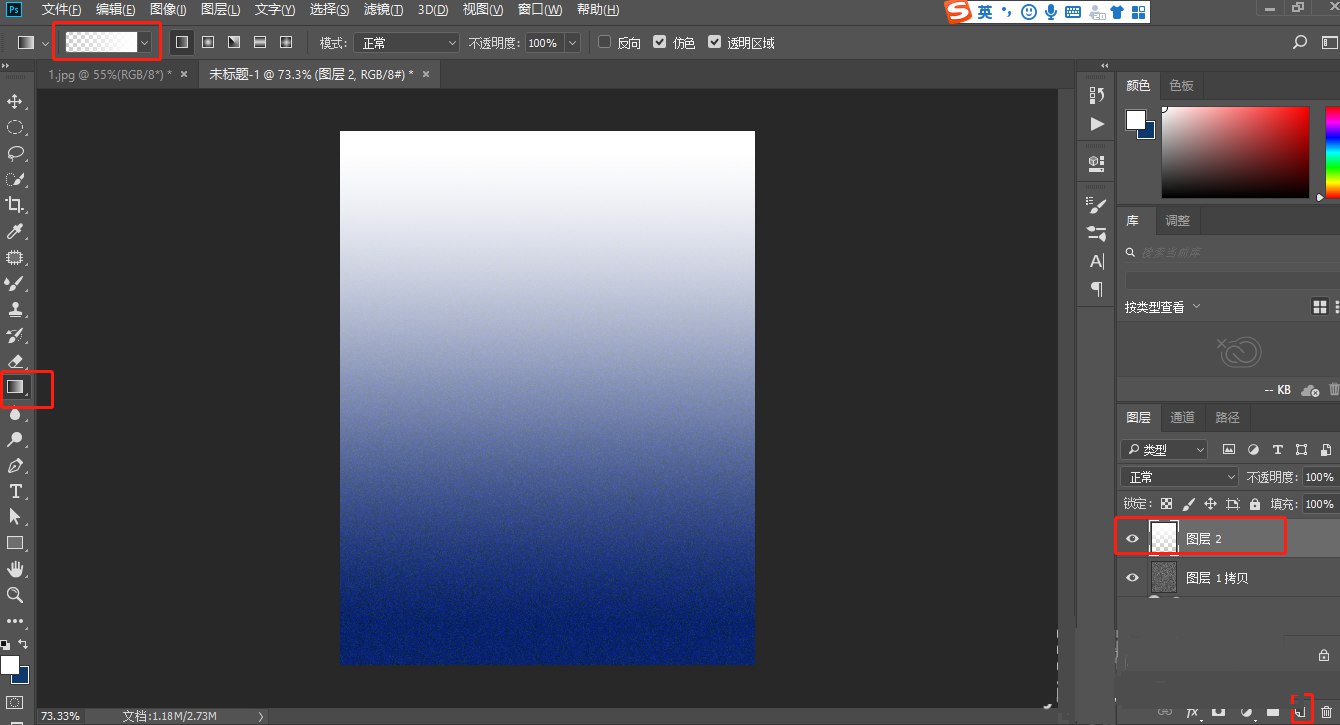Select the Gradient tool
The width and height of the screenshot is (1340, 725).
coord(14,388)
